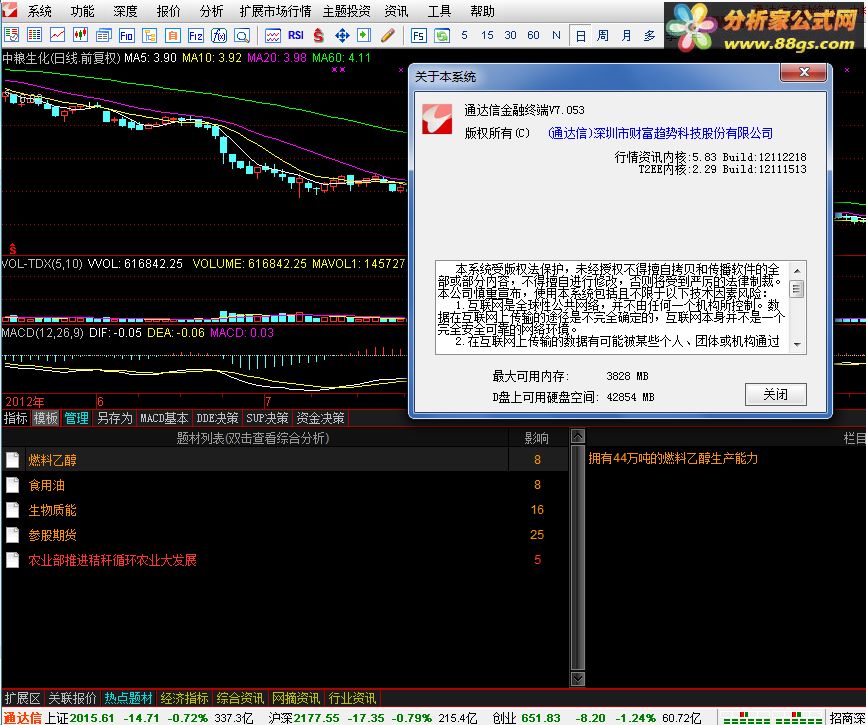Screen dimensions: 866x725
Task: Click the F12 trading icon
Action: click(196, 35)
